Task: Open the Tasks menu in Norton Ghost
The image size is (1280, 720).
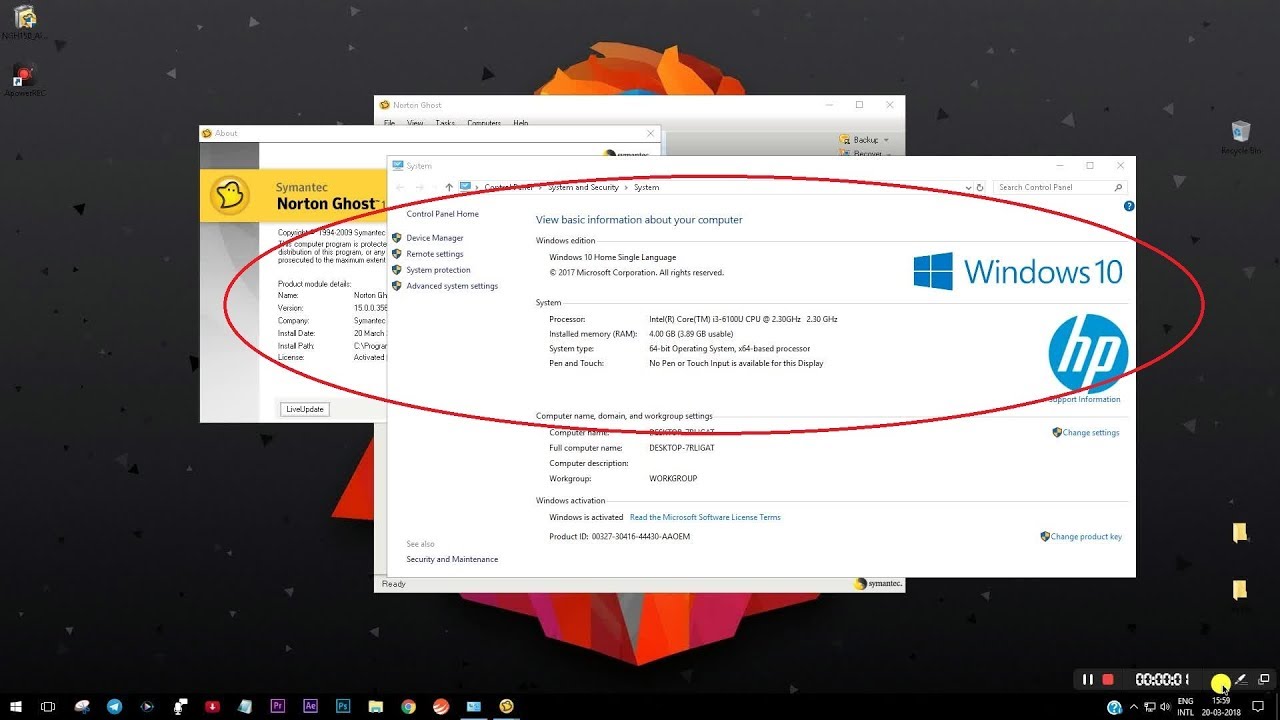Action: pos(445,122)
